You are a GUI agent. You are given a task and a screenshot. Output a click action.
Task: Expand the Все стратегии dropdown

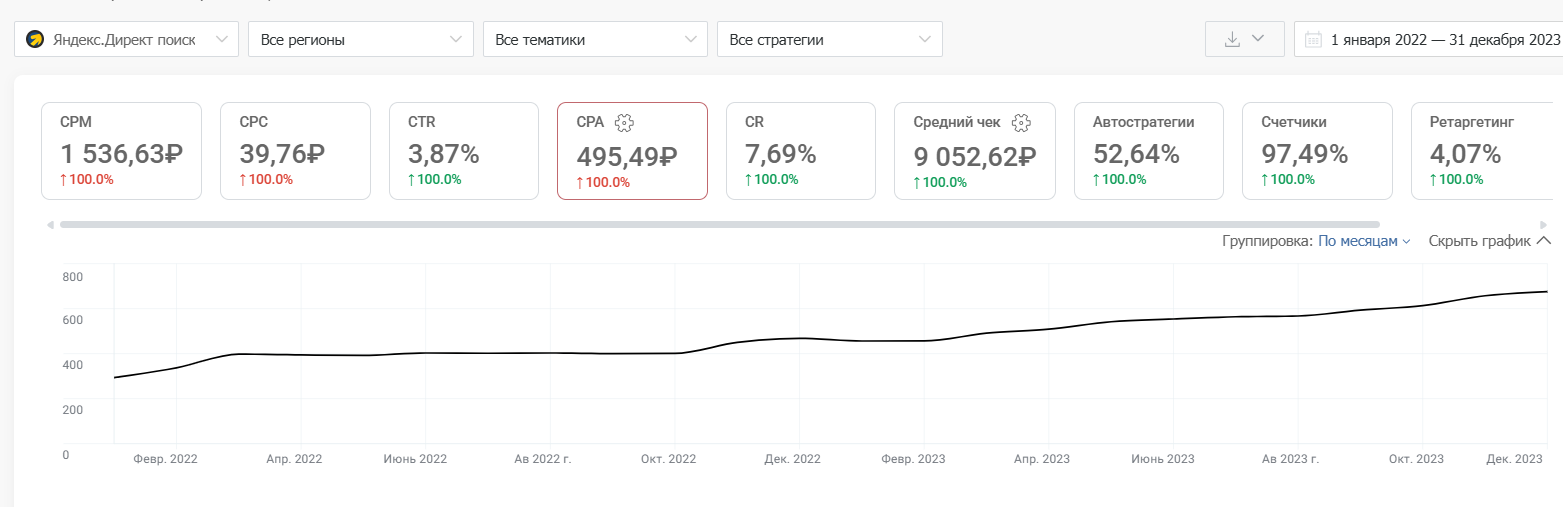tap(829, 40)
